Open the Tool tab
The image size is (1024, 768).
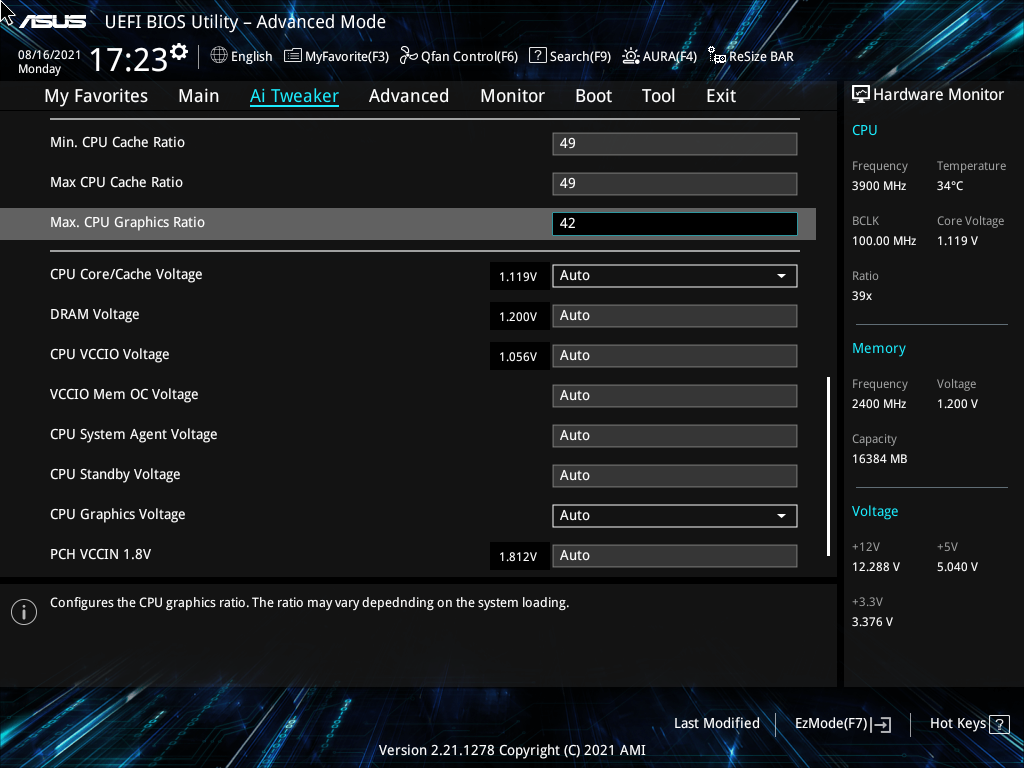[x=658, y=96]
